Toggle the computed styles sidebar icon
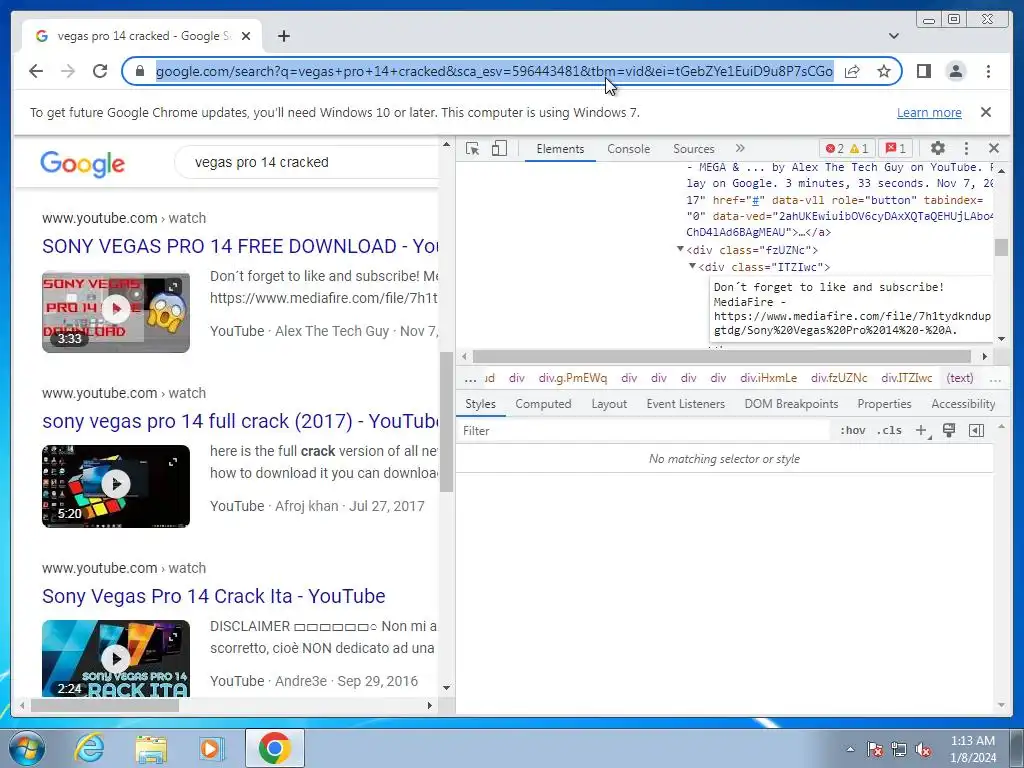The height and width of the screenshot is (768, 1024). [x=976, y=430]
